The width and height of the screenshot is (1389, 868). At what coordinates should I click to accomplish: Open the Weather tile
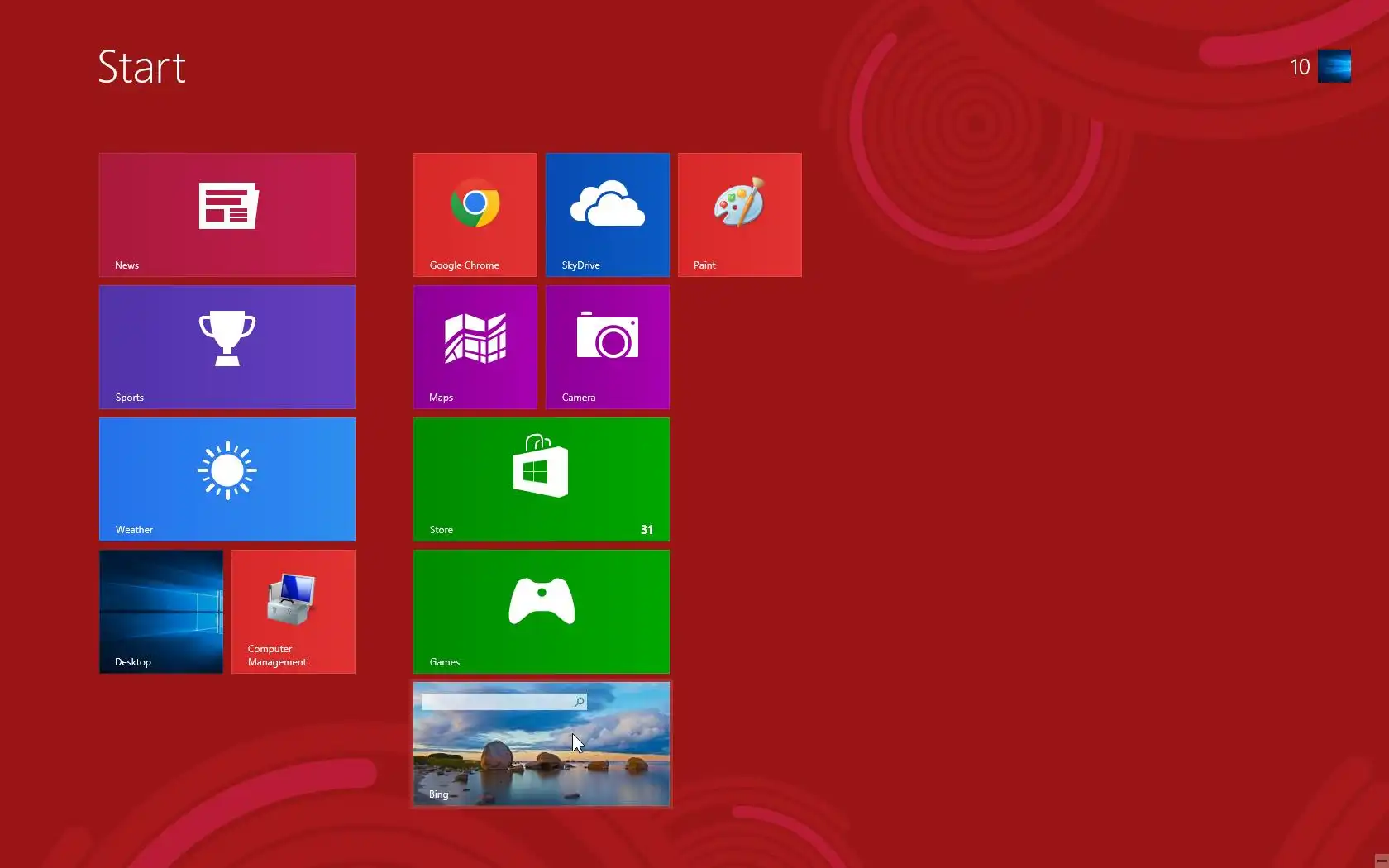coord(227,479)
